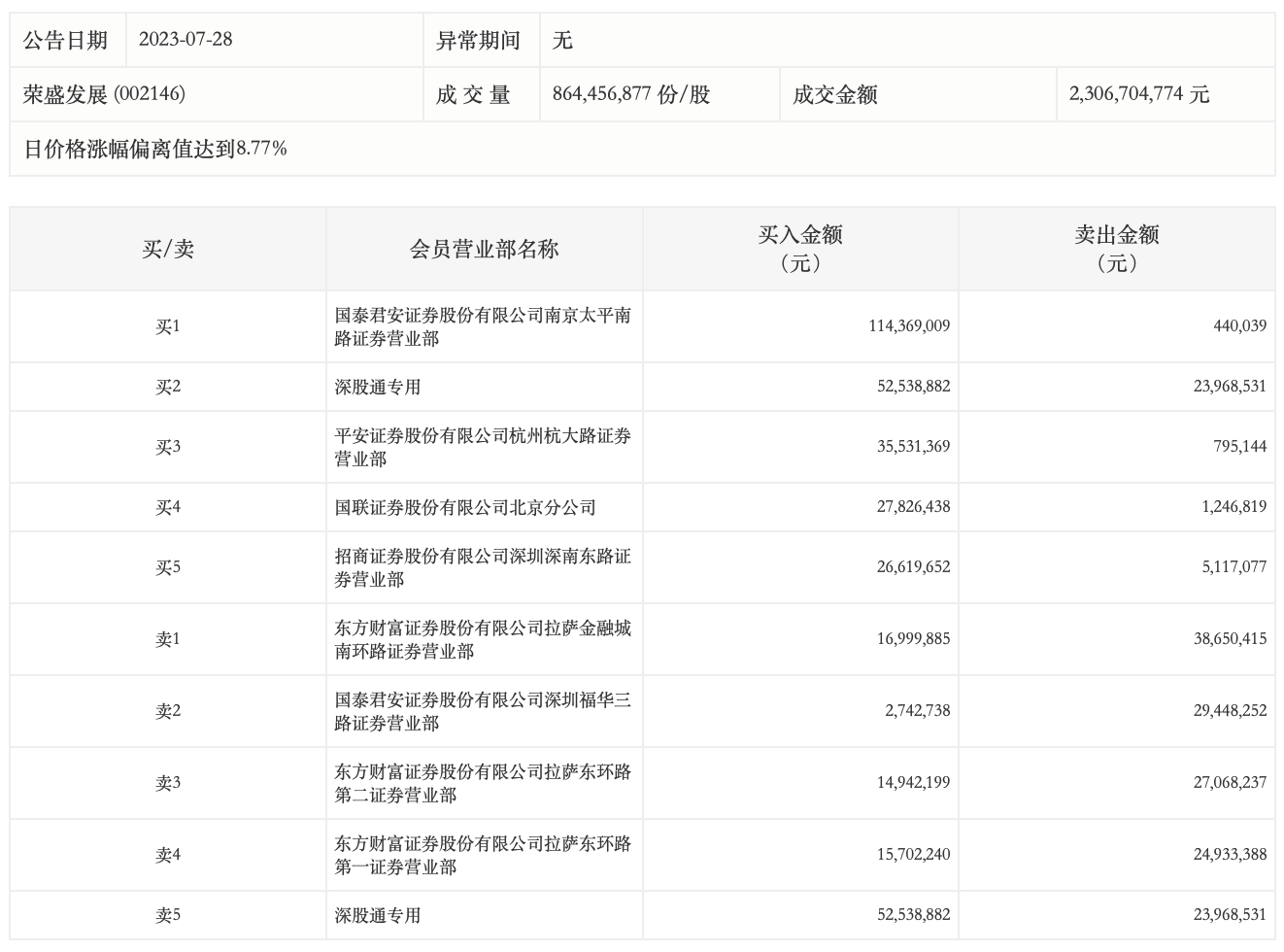Click 深股通专用 in the 买2 row
The image size is (1284, 952).
(x=378, y=387)
